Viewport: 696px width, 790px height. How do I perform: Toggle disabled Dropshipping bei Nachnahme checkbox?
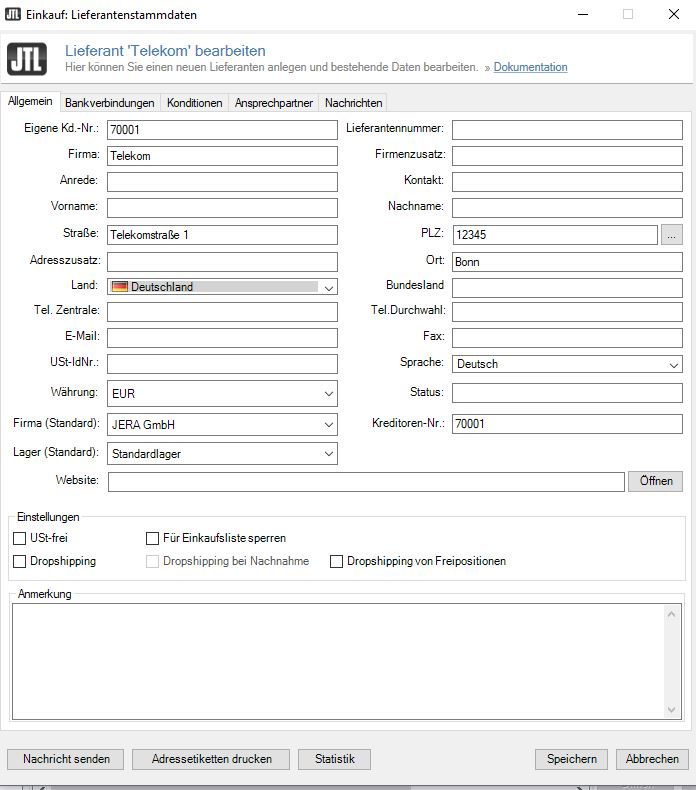point(152,561)
